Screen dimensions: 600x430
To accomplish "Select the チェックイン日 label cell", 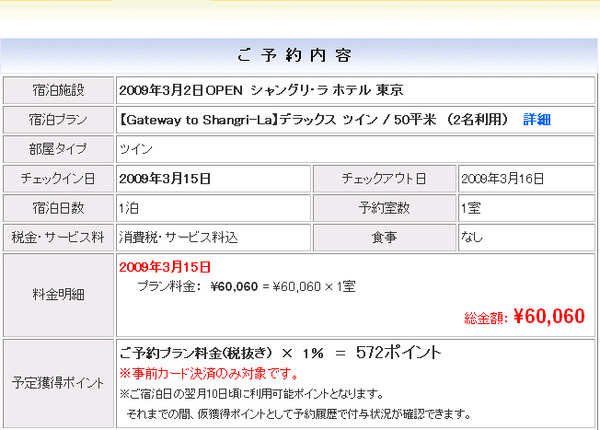I will pyautogui.click(x=59, y=179).
